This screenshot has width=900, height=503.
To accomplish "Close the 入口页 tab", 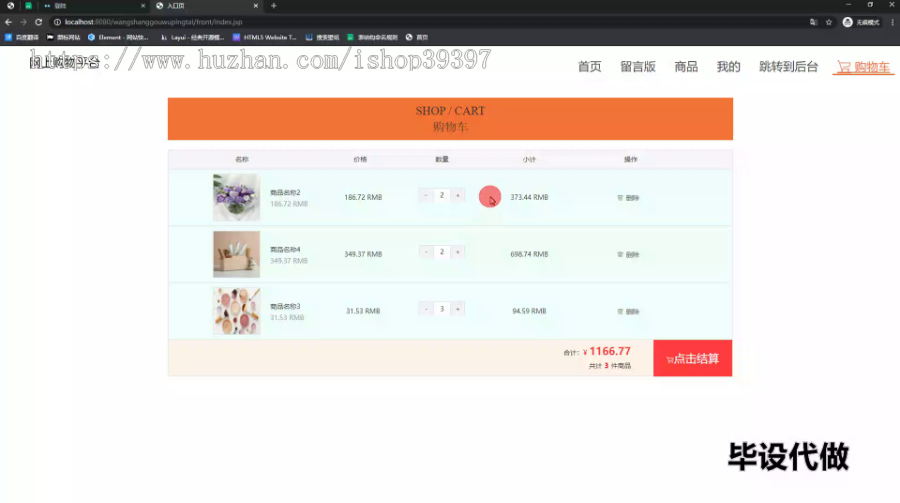I will pyautogui.click(x=255, y=6).
